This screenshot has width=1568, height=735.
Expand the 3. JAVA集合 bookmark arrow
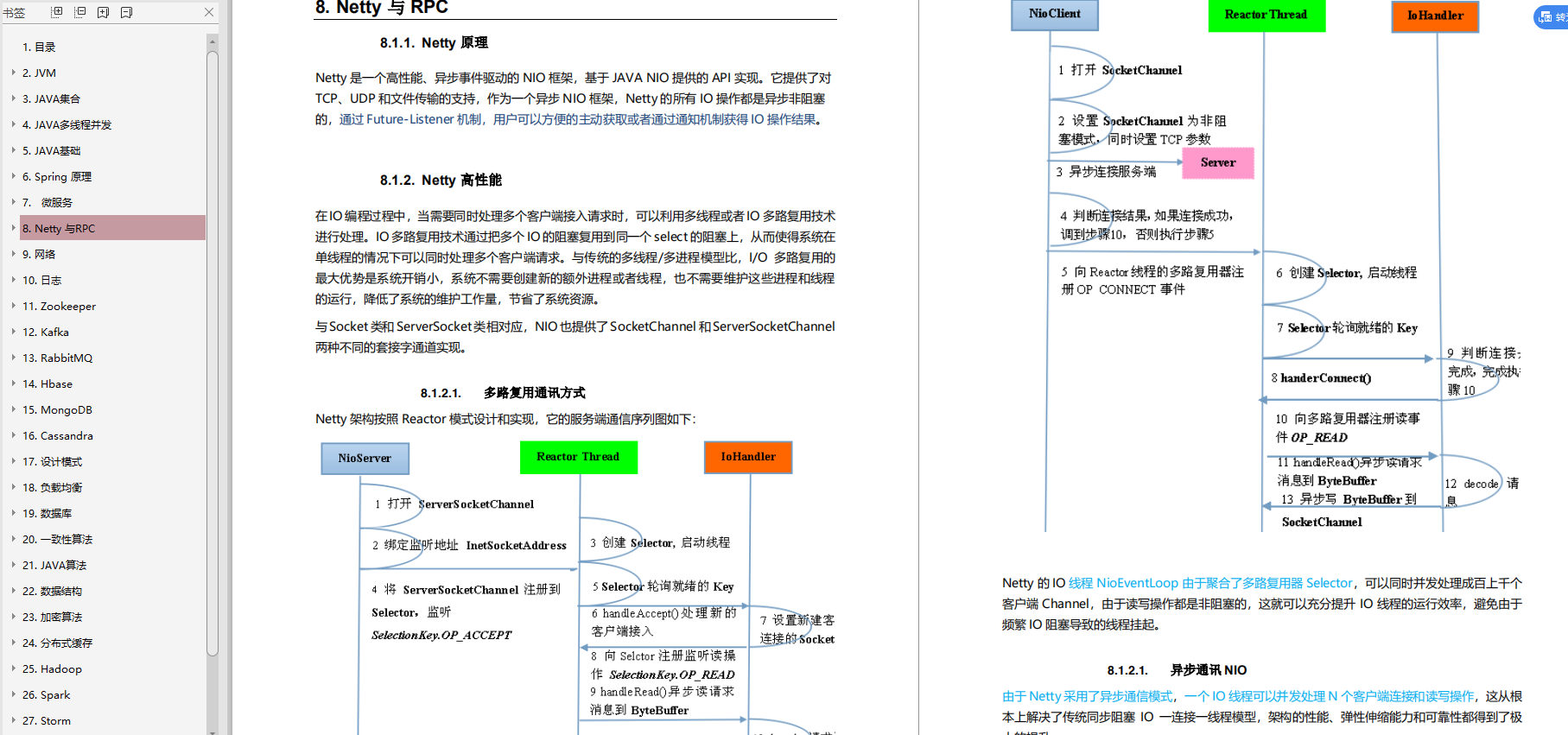pyautogui.click(x=14, y=98)
